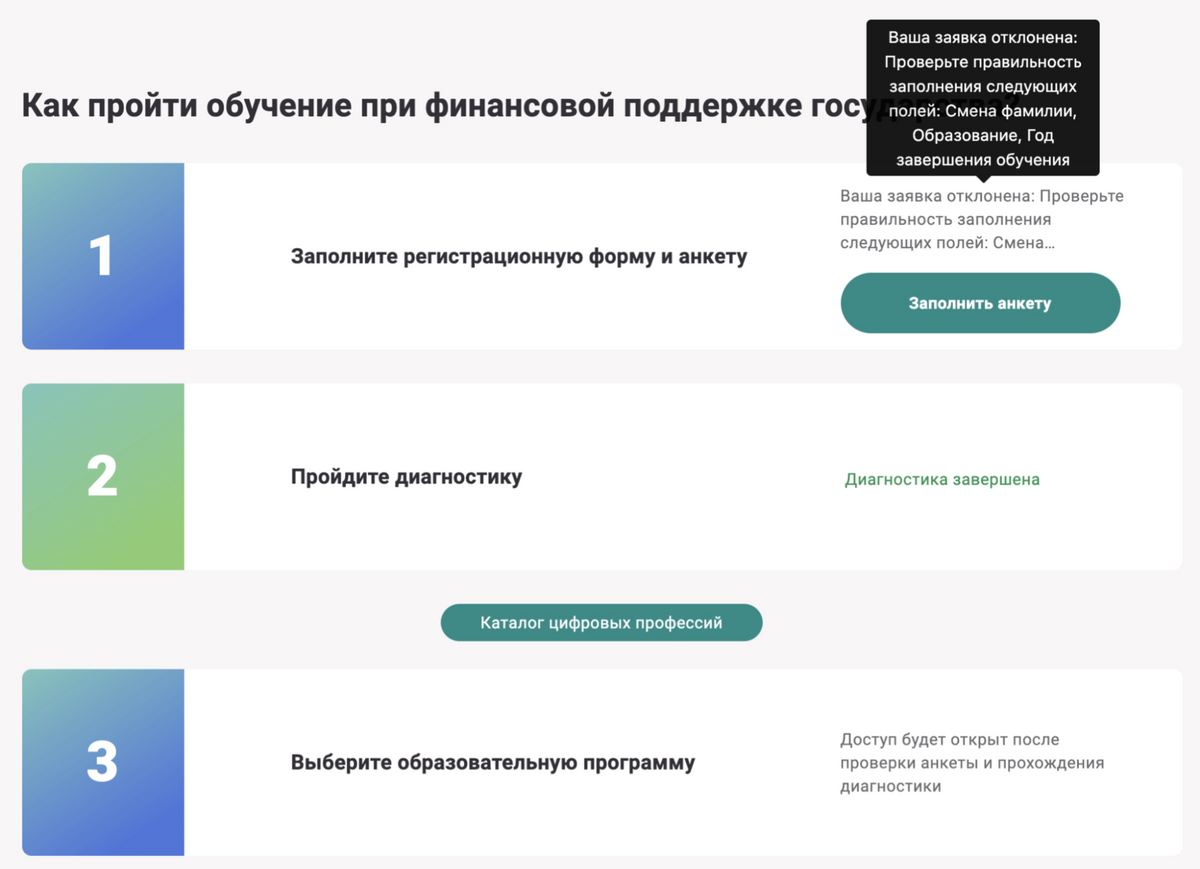Select the «Выберите образовательную программу» step title

492,762
